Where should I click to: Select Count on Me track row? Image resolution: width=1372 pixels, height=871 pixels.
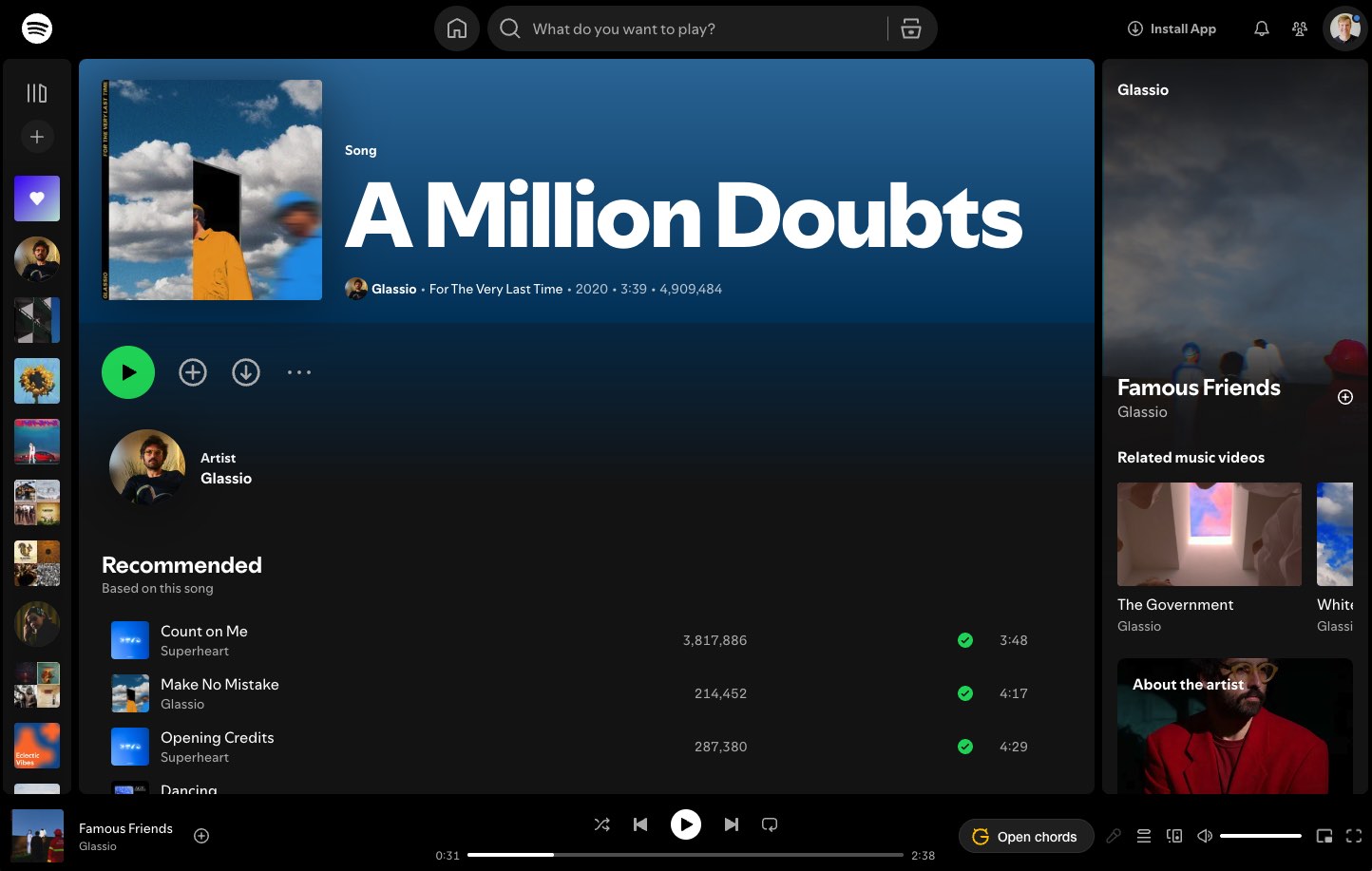(x=586, y=640)
